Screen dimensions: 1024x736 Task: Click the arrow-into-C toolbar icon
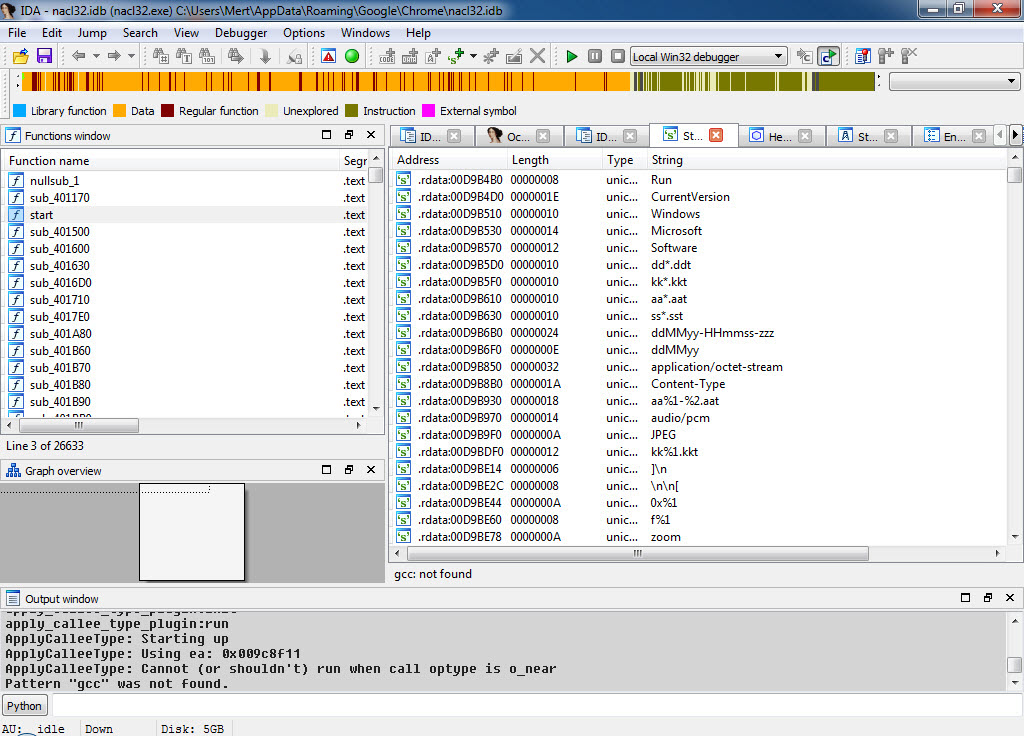click(x=805, y=57)
